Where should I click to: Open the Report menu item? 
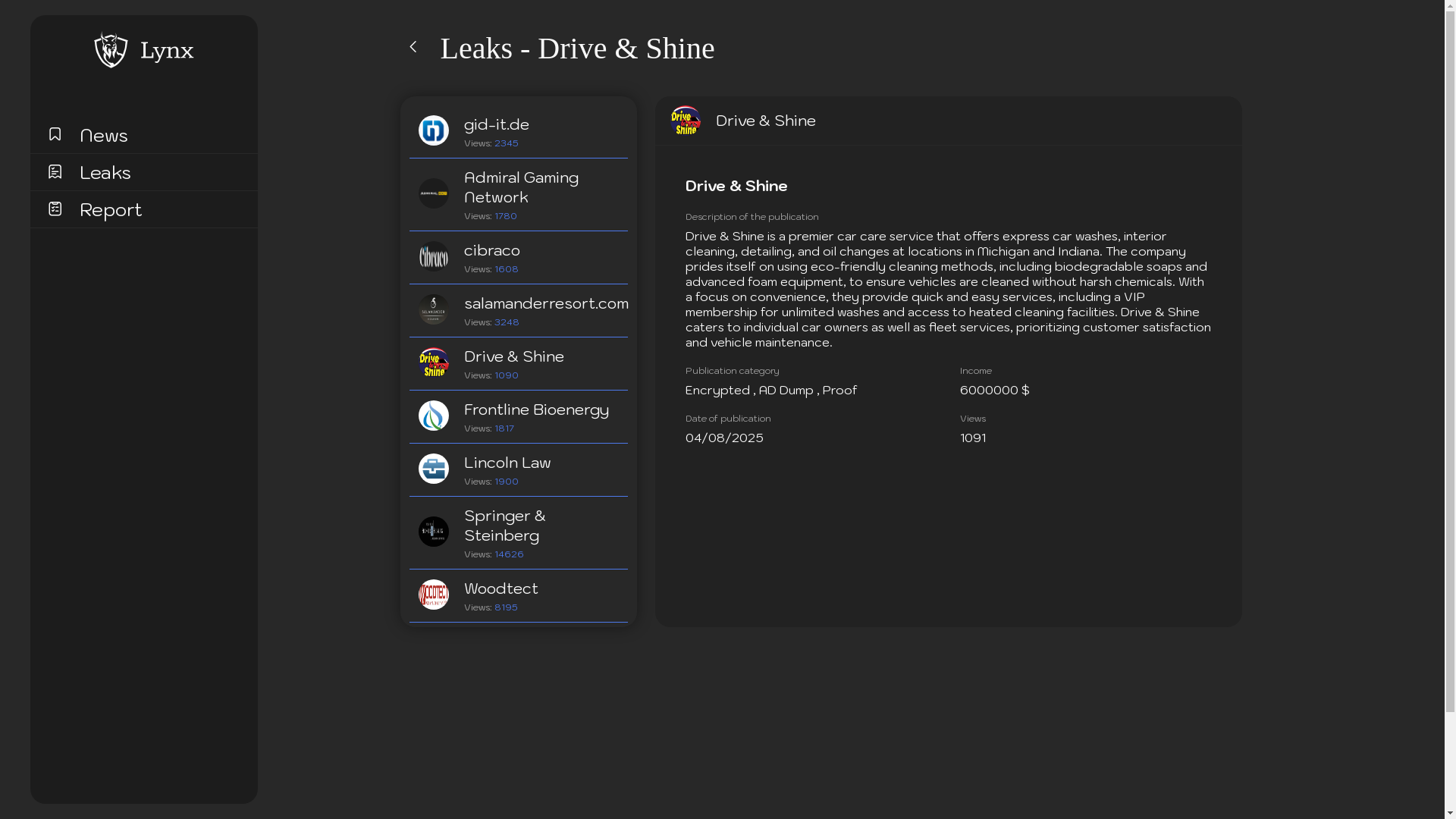(x=111, y=210)
